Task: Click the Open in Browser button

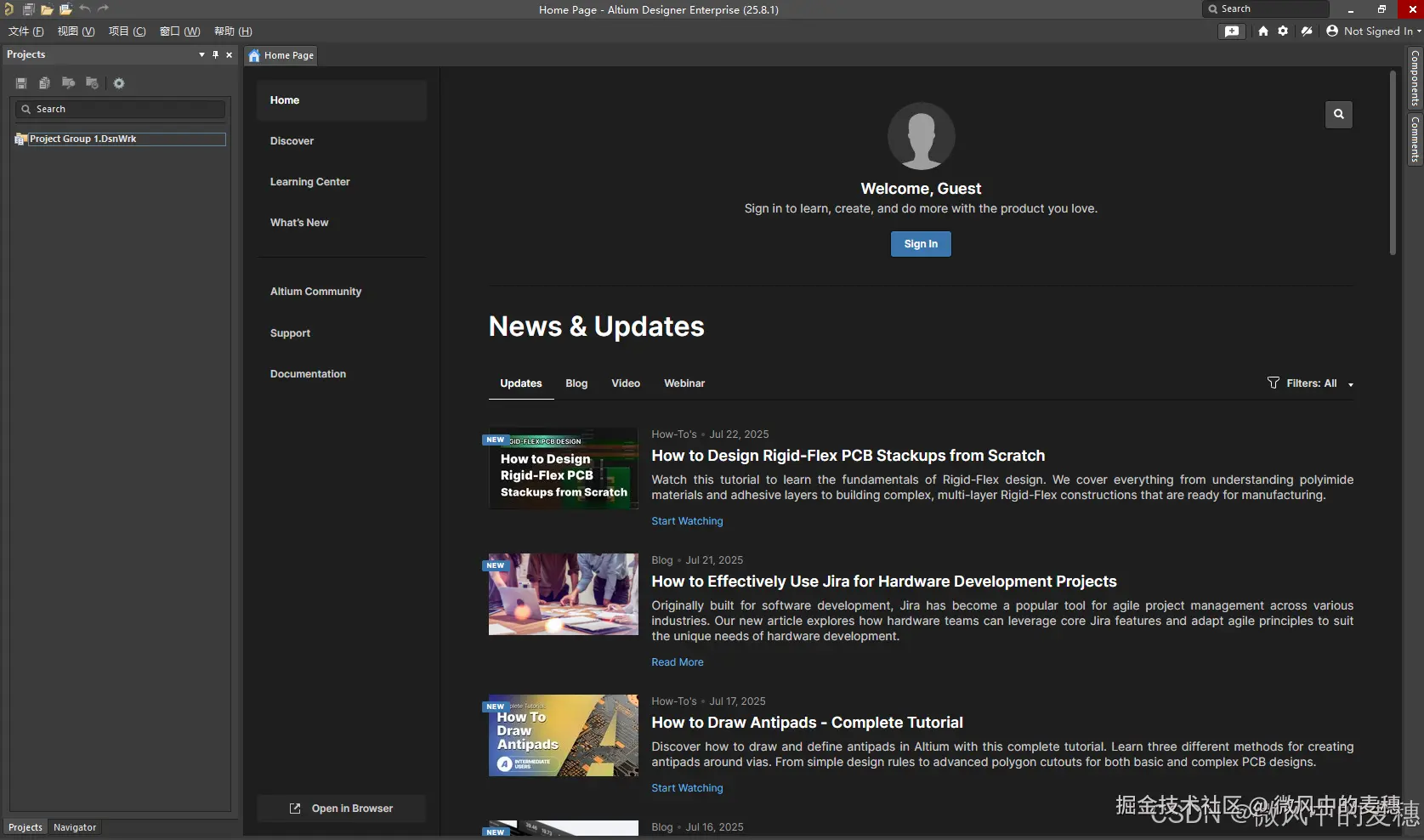Action: click(x=341, y=809)
